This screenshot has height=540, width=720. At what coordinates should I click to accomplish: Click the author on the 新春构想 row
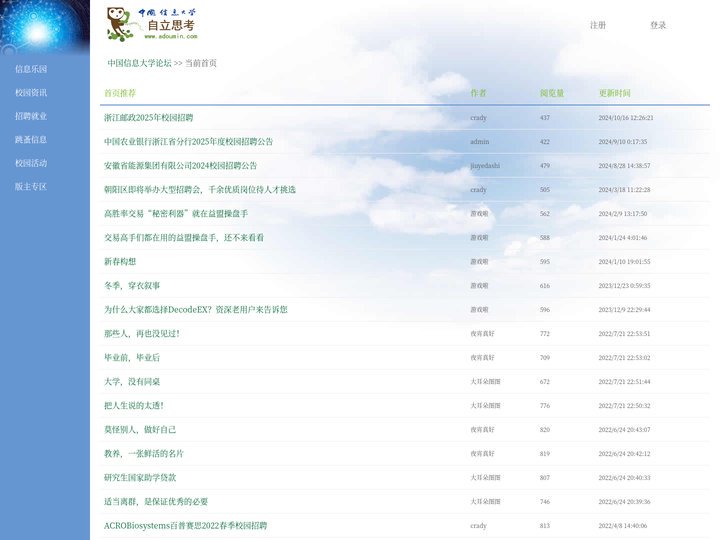click(x=479, y=261)
